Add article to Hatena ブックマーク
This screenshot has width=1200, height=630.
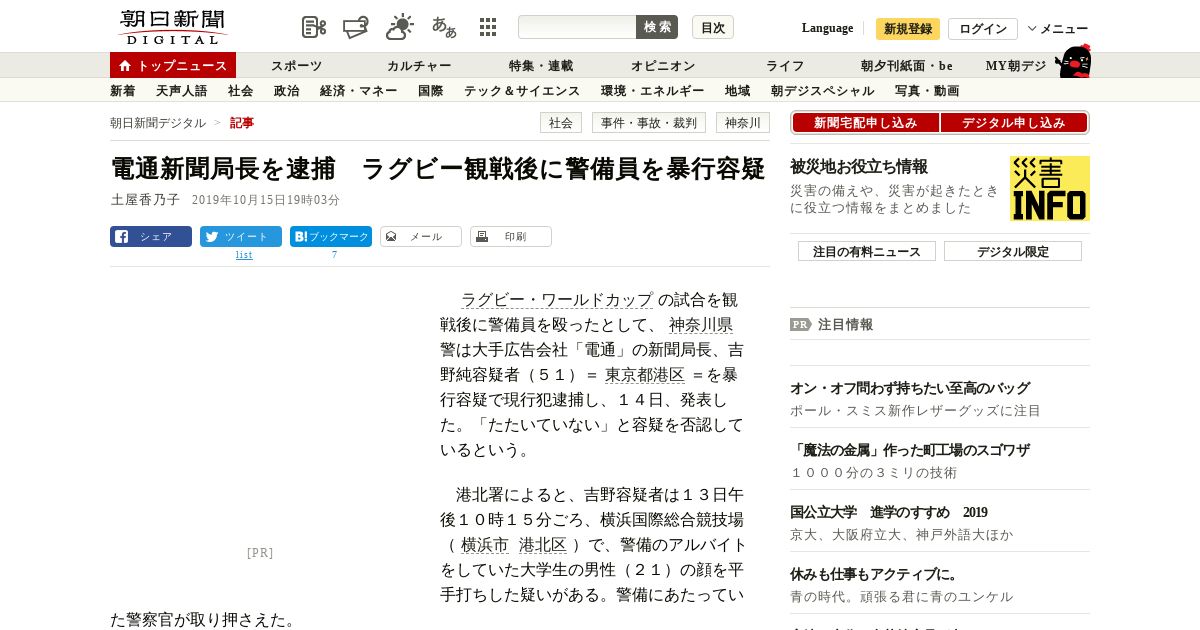coord(331,237)
